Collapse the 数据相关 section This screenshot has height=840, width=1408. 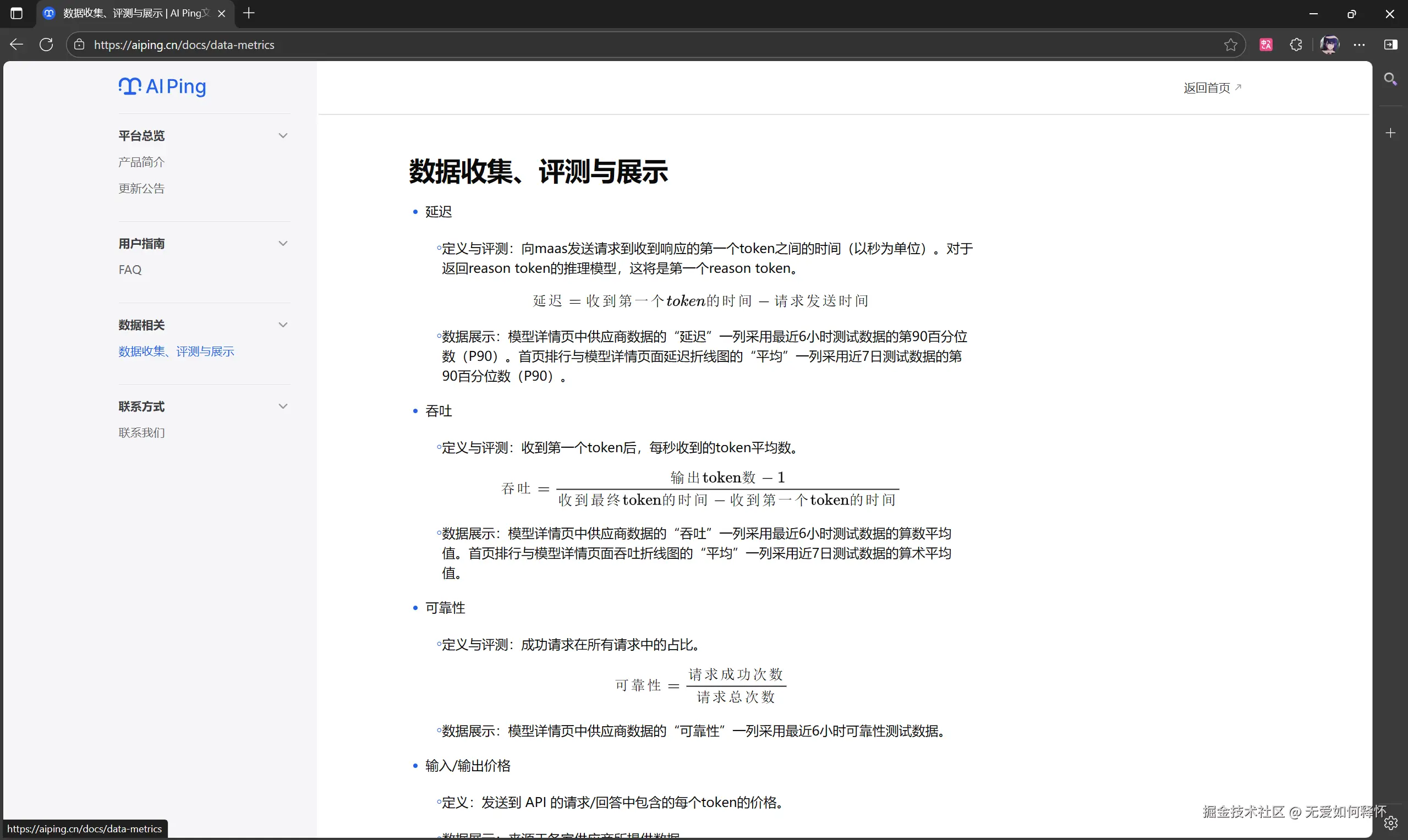click(x=283, y=325)
